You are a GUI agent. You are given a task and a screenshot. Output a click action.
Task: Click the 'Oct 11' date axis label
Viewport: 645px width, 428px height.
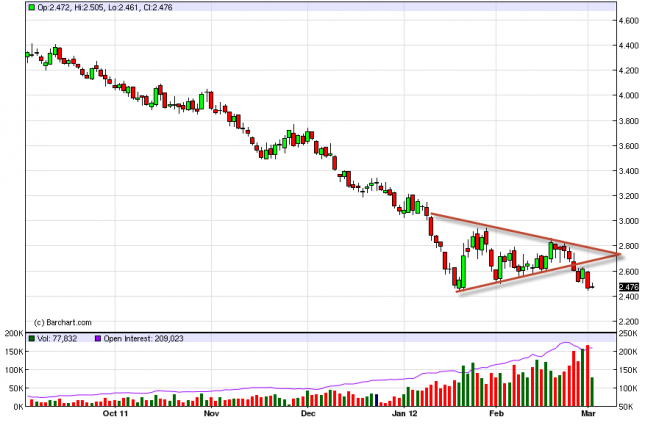pyautogui.click(x=115, y=414)
